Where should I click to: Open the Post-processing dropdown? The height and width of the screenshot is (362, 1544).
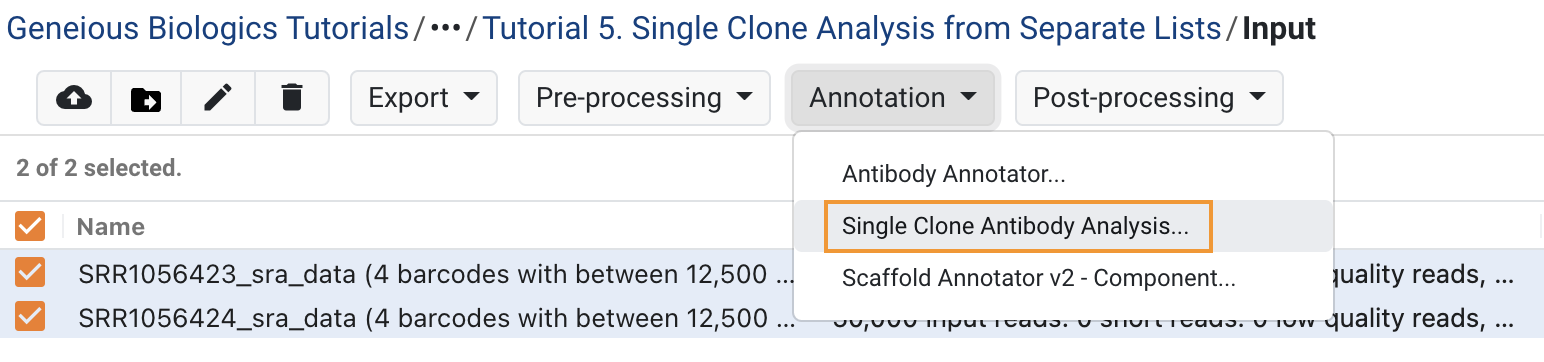pos(1149,98)
